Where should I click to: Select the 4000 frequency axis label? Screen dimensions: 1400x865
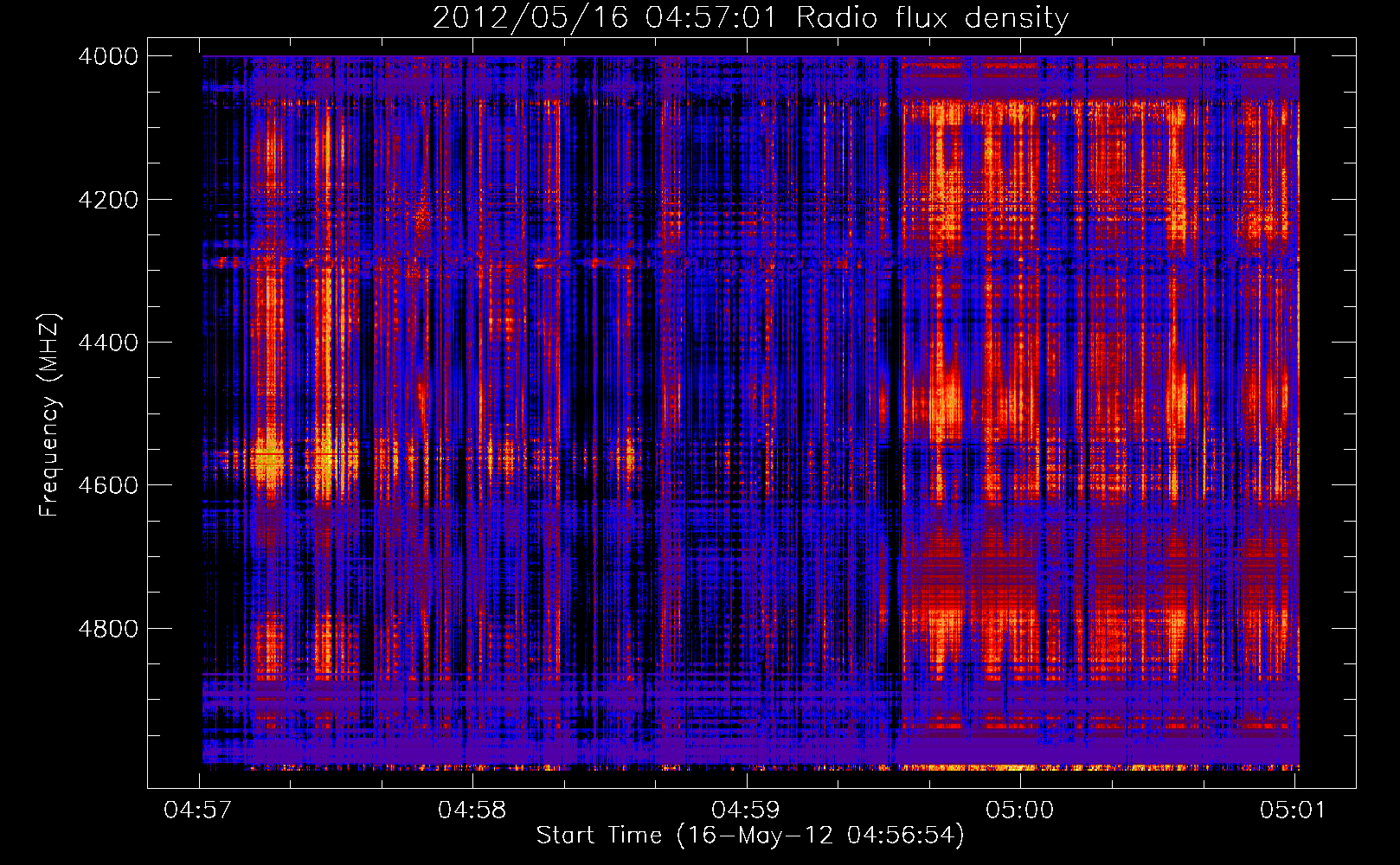pos(108,56)
